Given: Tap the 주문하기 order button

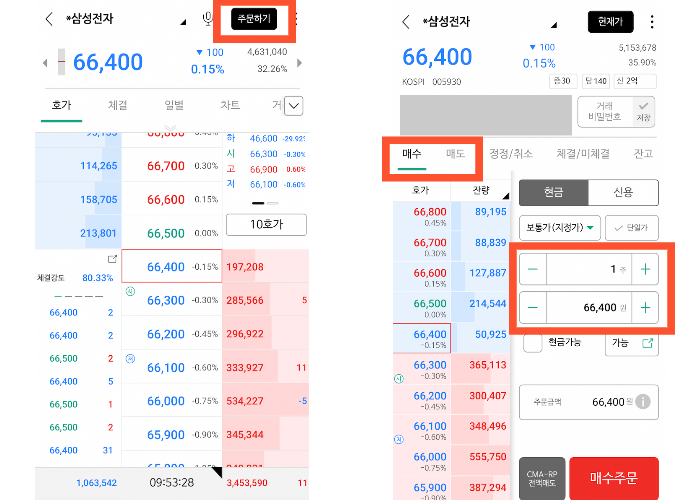Looking at the screenshot, I should [x=254, y=19].
